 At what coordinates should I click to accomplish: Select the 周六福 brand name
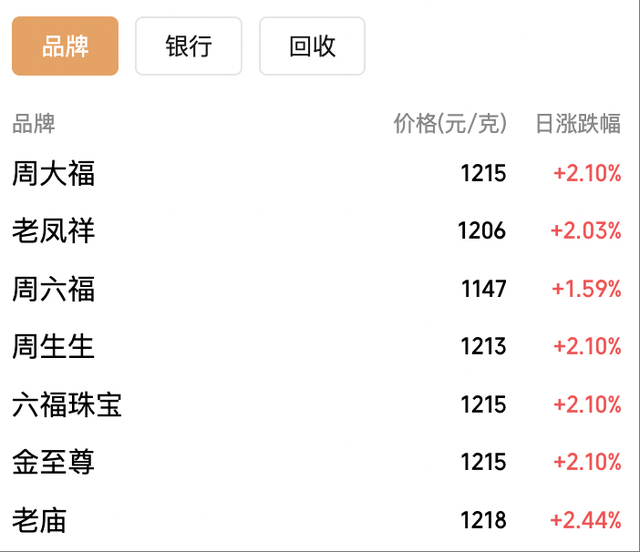click(x=54, y=290)
